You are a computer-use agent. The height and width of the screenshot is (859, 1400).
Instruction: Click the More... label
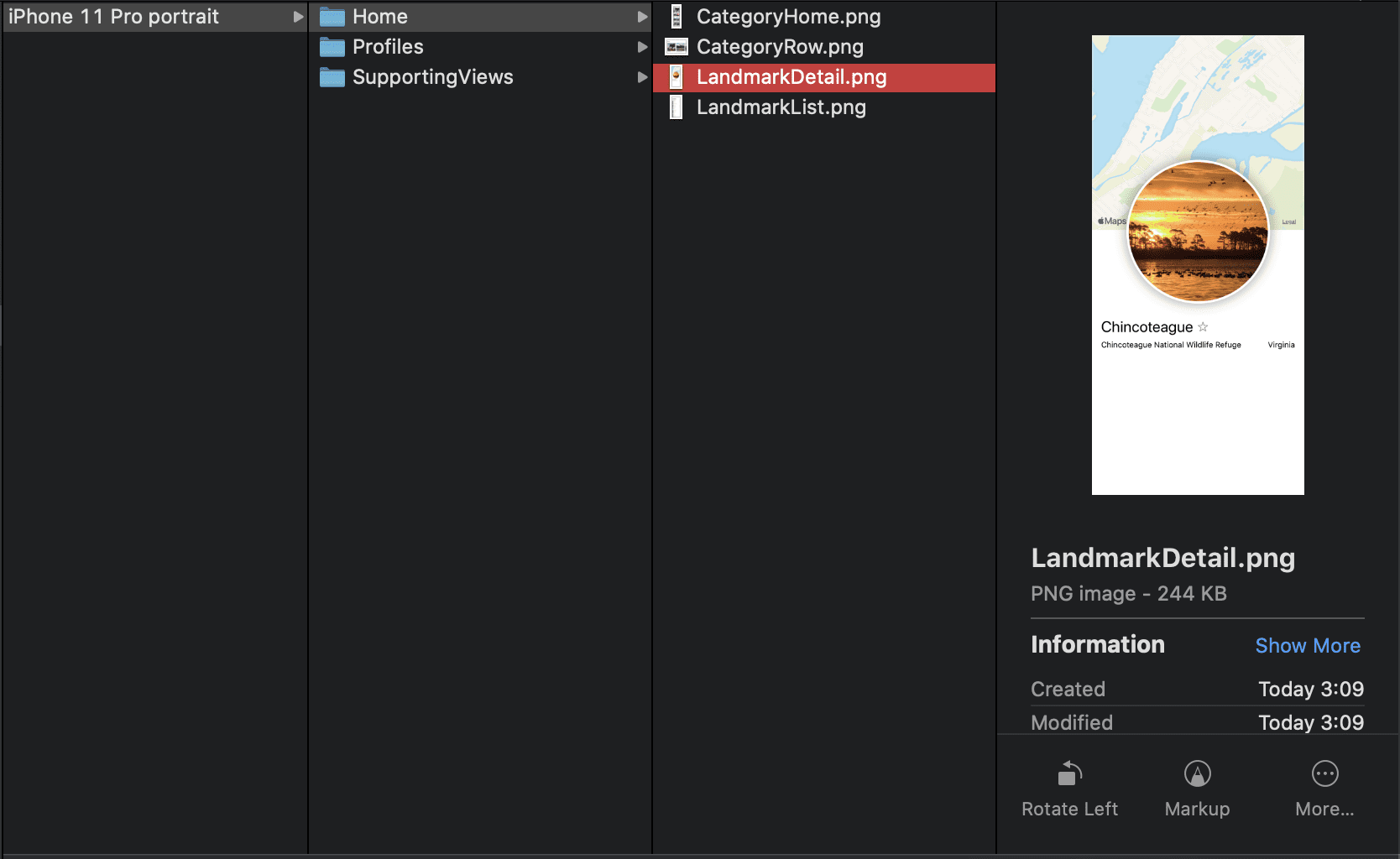pyautogui.click(x=1324, y=810)
